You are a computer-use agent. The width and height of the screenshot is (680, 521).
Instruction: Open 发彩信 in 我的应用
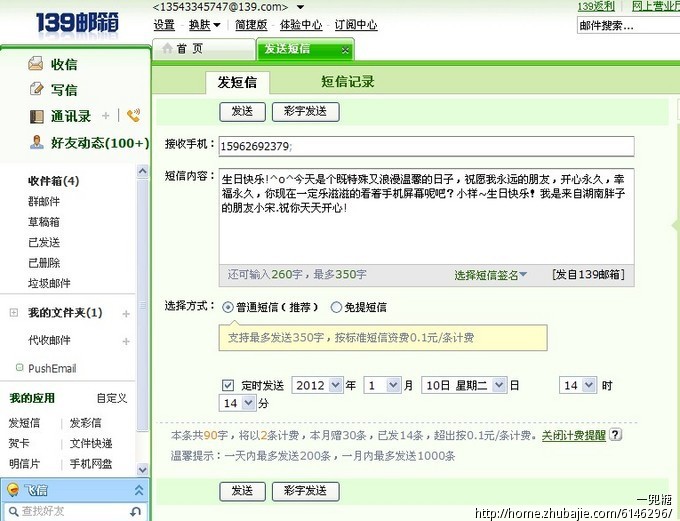(x=85, y=423)
